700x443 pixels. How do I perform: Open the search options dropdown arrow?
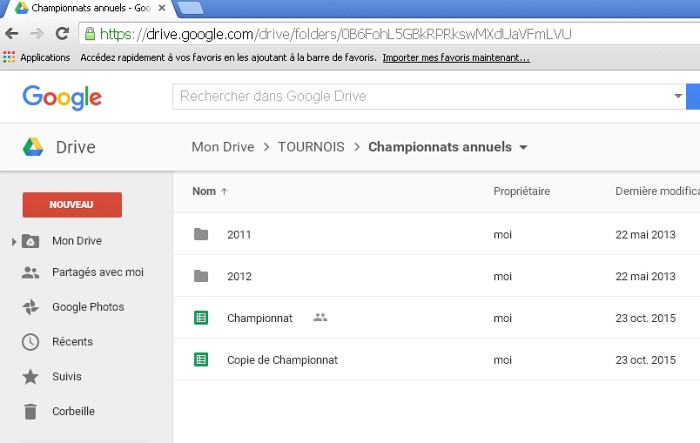tap(677, 97)
